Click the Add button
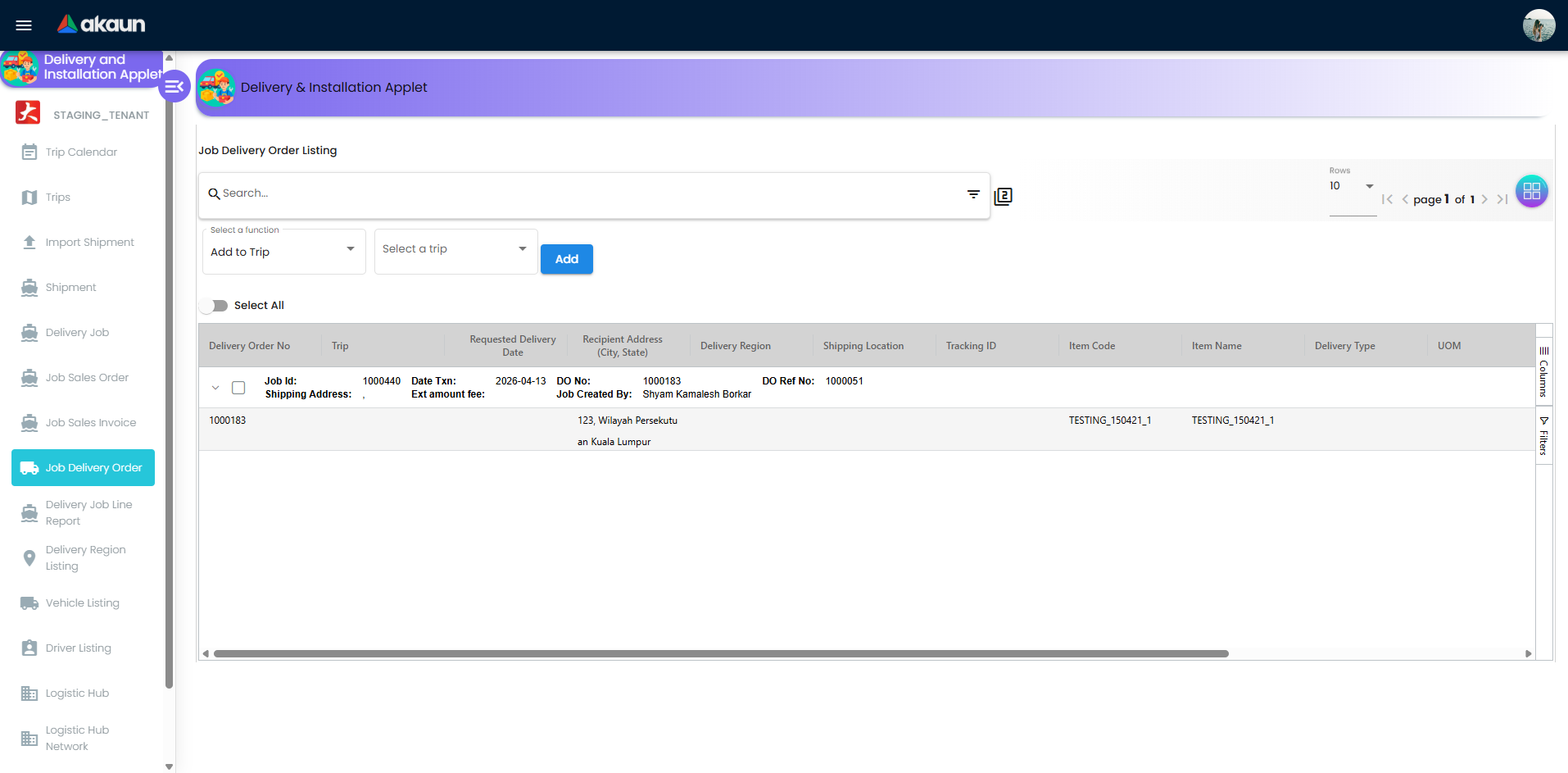The width and height of the screenshot is (1568, 773). [566, 258]
